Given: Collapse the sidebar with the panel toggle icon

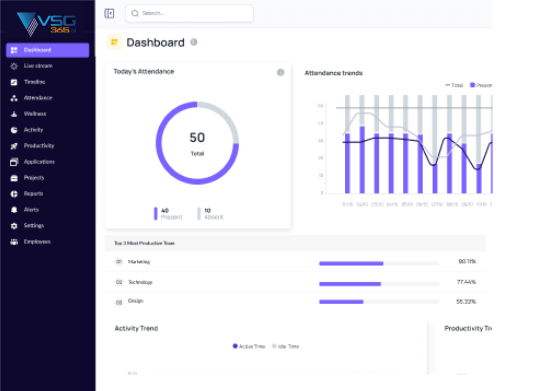Looking at the screenshot, I should coord(109,13).
